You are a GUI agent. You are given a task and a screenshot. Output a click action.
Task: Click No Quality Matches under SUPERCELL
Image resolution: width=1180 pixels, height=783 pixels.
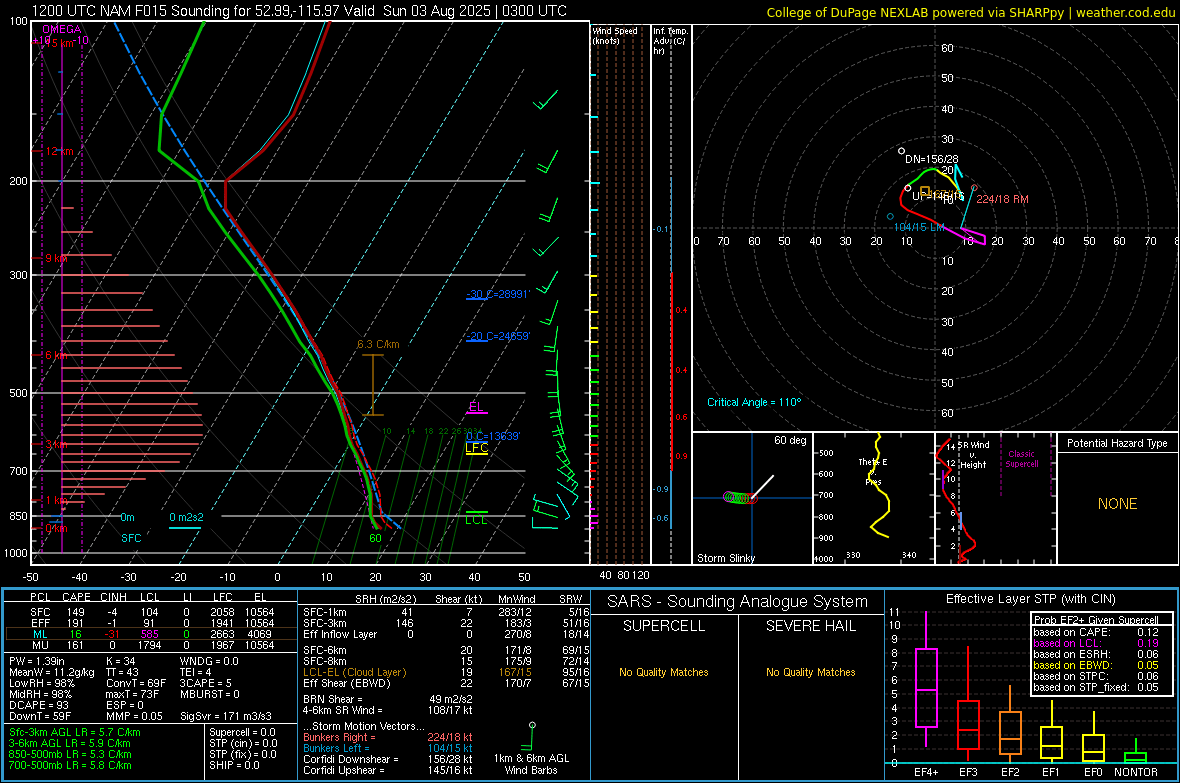point(664,672)
